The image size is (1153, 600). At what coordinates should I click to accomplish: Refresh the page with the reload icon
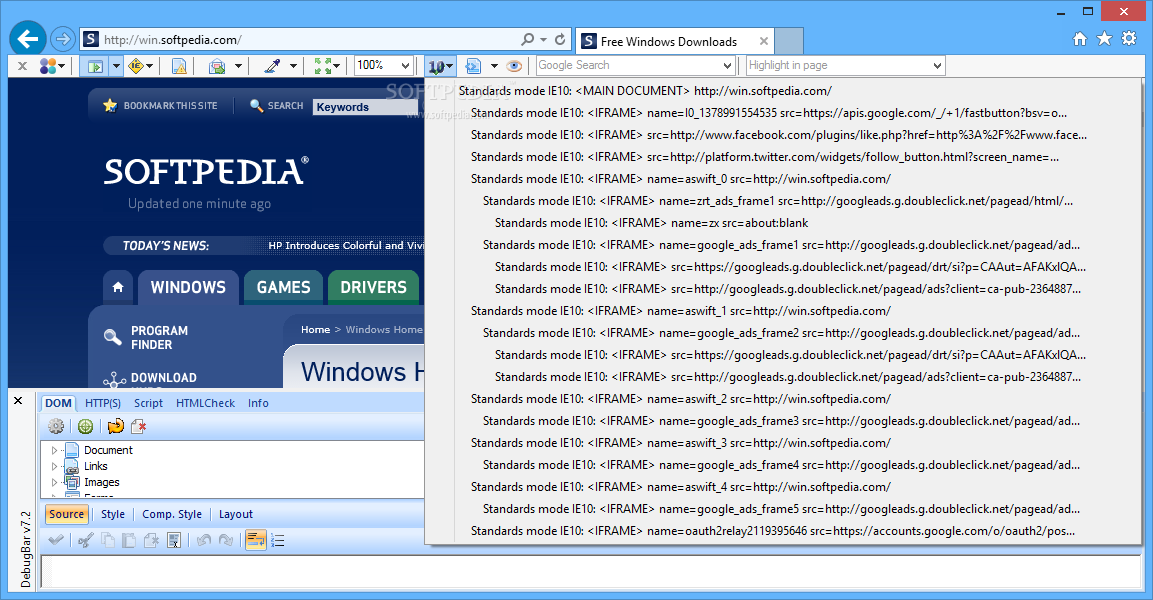coord(560,40)
